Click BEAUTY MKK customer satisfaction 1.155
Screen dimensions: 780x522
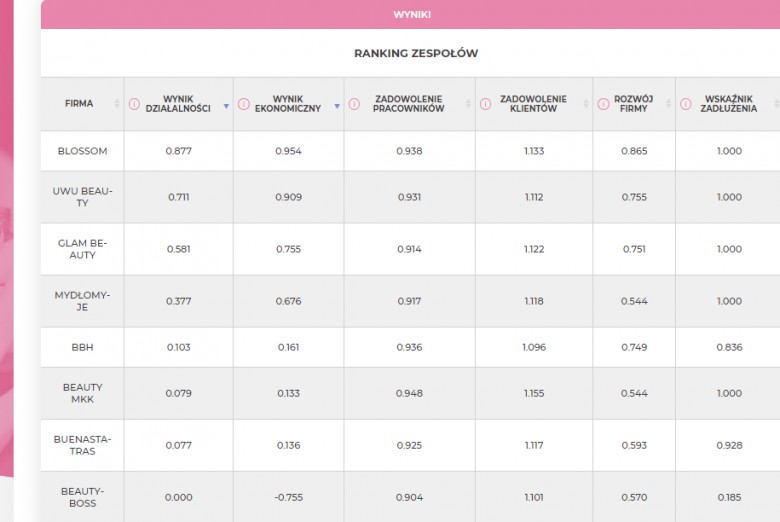(534, 393)
